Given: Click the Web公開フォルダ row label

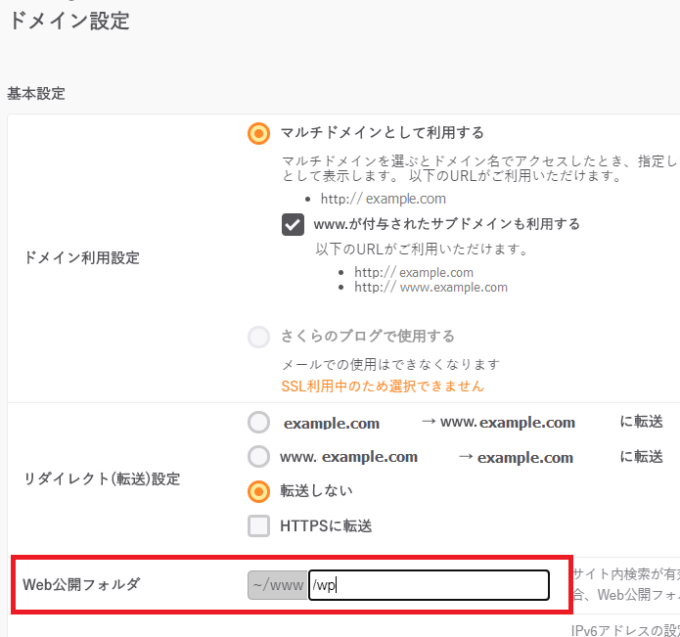Looking at the screenshot, I should [82, 584].
